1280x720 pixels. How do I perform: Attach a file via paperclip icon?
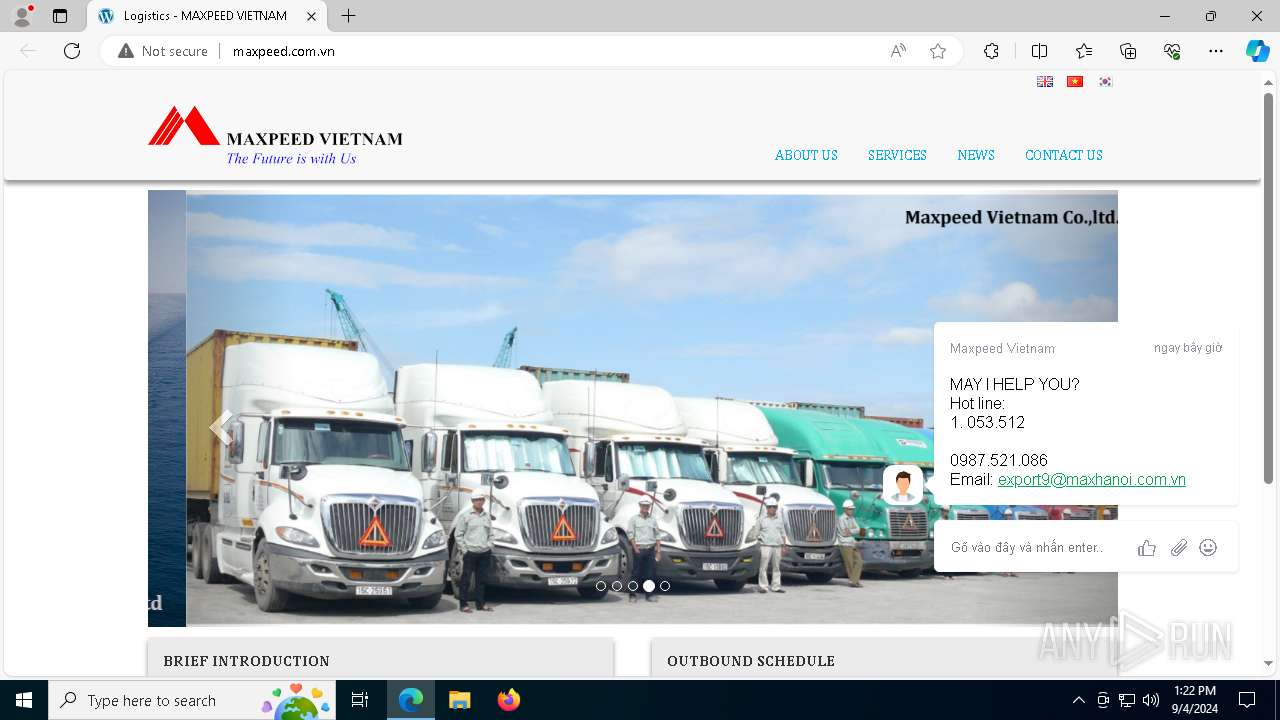1179,548
